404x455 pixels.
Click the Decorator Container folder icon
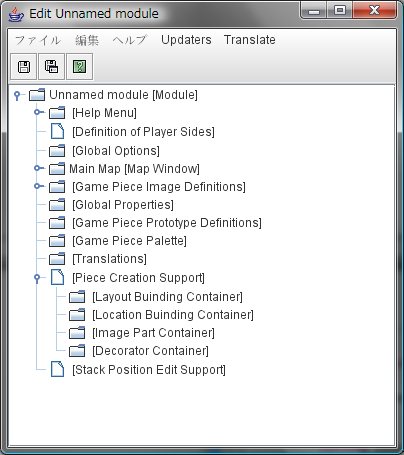click(x=77, y=351)
